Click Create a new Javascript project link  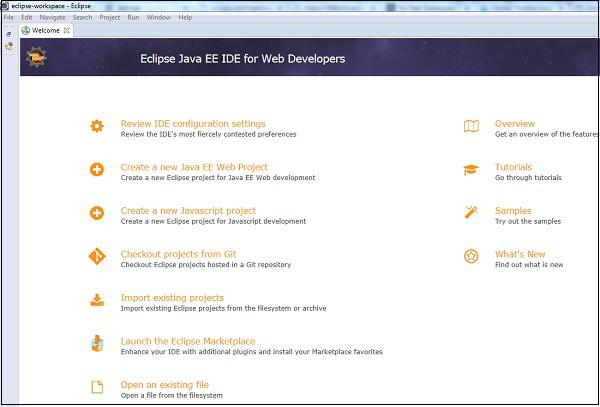188,211
